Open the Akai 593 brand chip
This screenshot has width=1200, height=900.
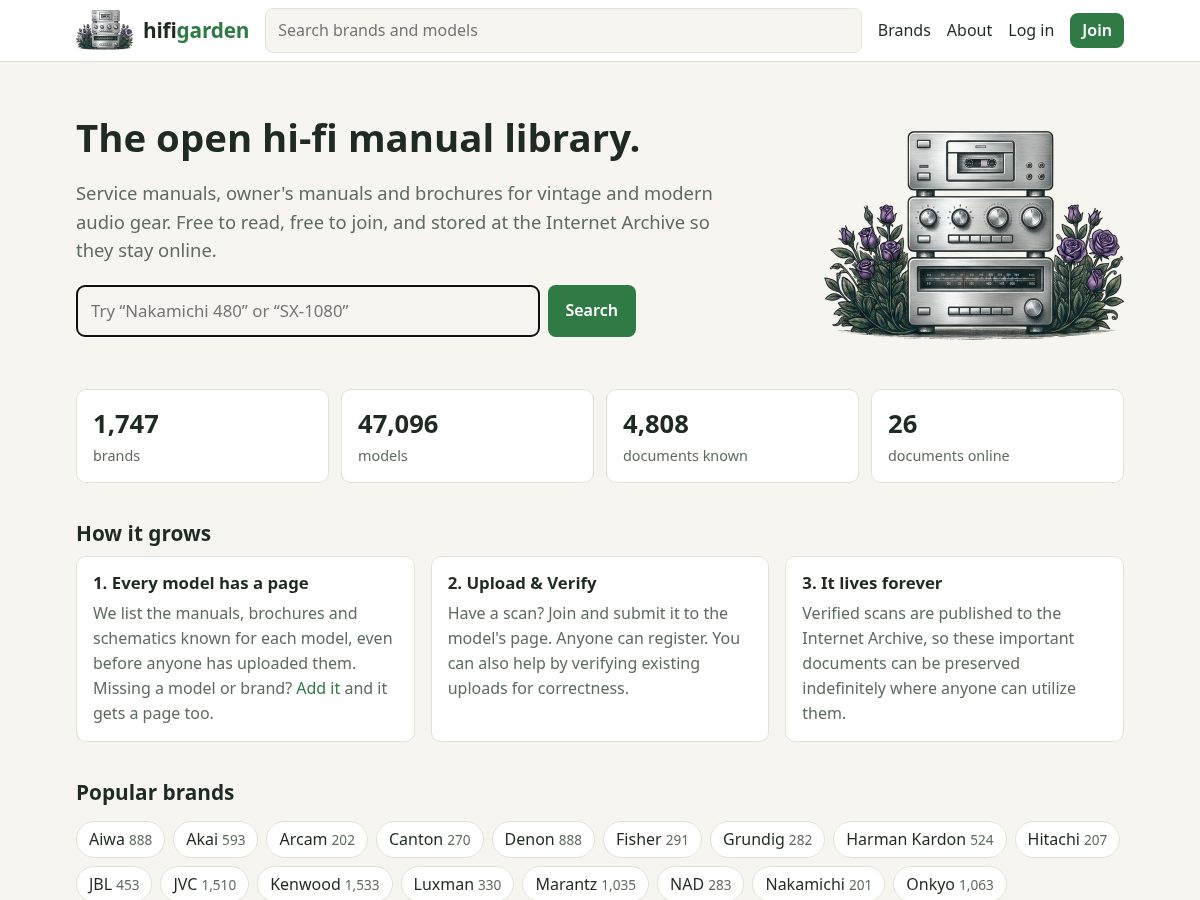[215, 840]
